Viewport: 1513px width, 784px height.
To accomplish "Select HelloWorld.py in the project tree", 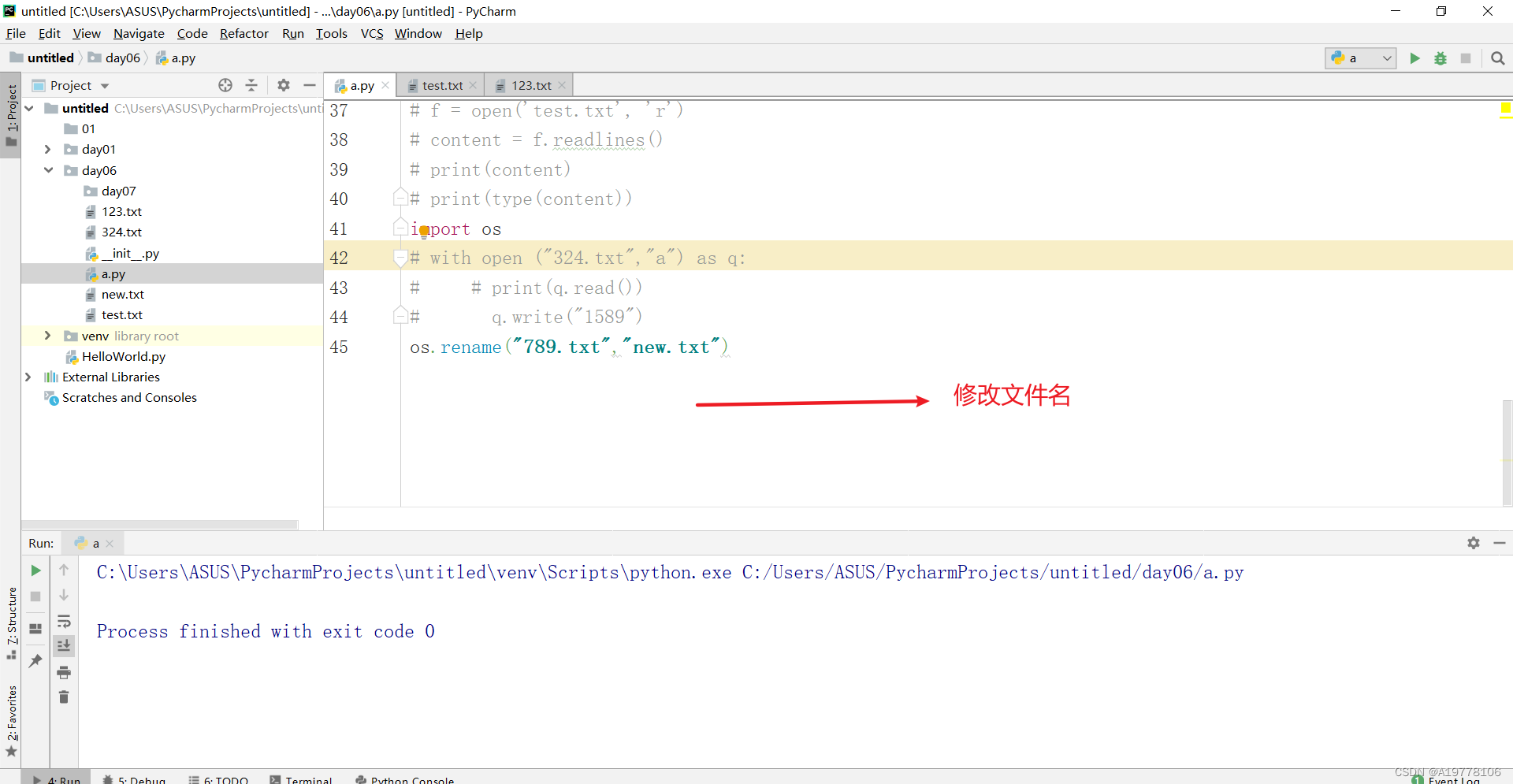I will tap(123, 356).
